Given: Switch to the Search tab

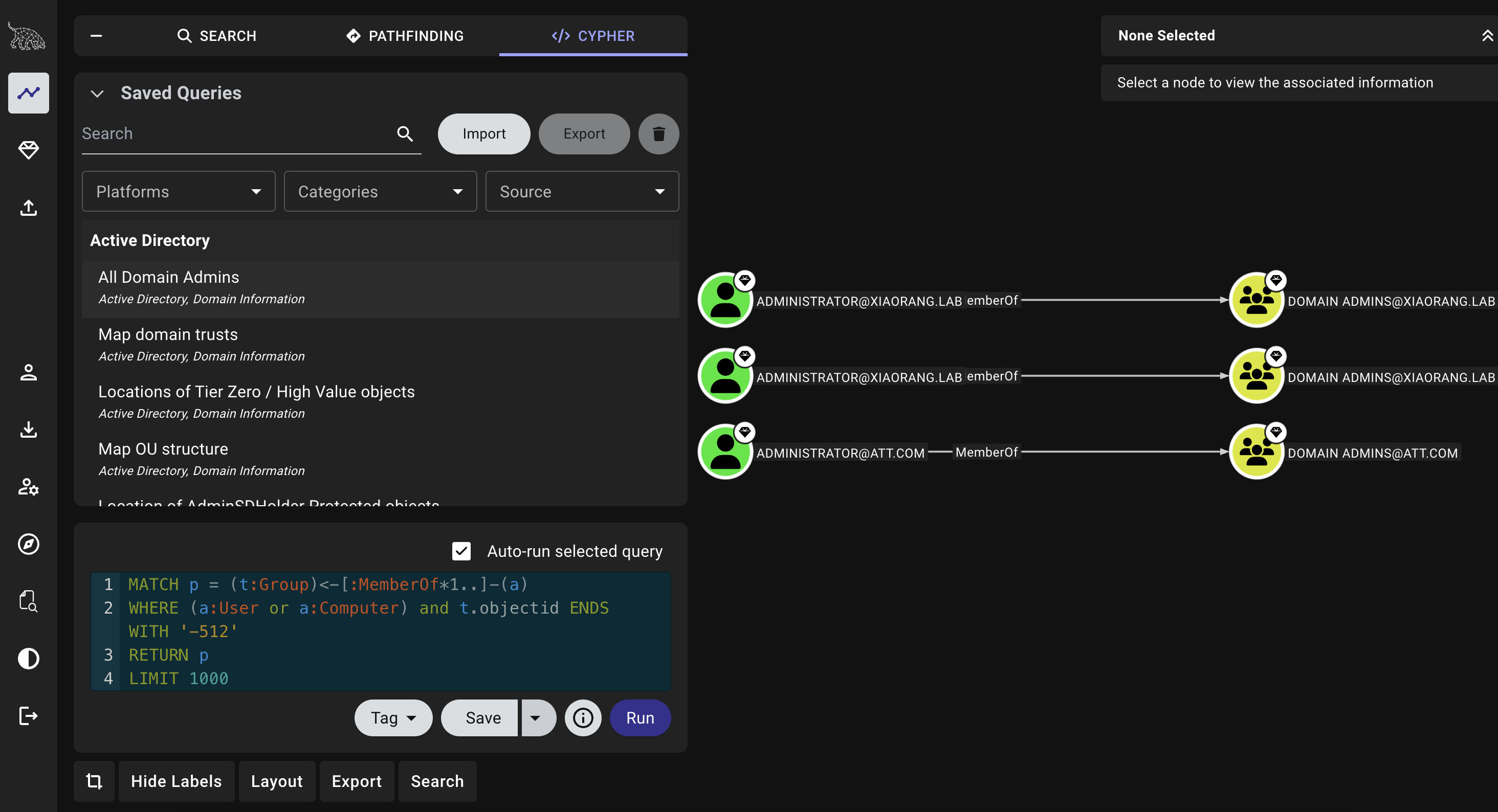Looking at the screenshot, I should point(216,36).
